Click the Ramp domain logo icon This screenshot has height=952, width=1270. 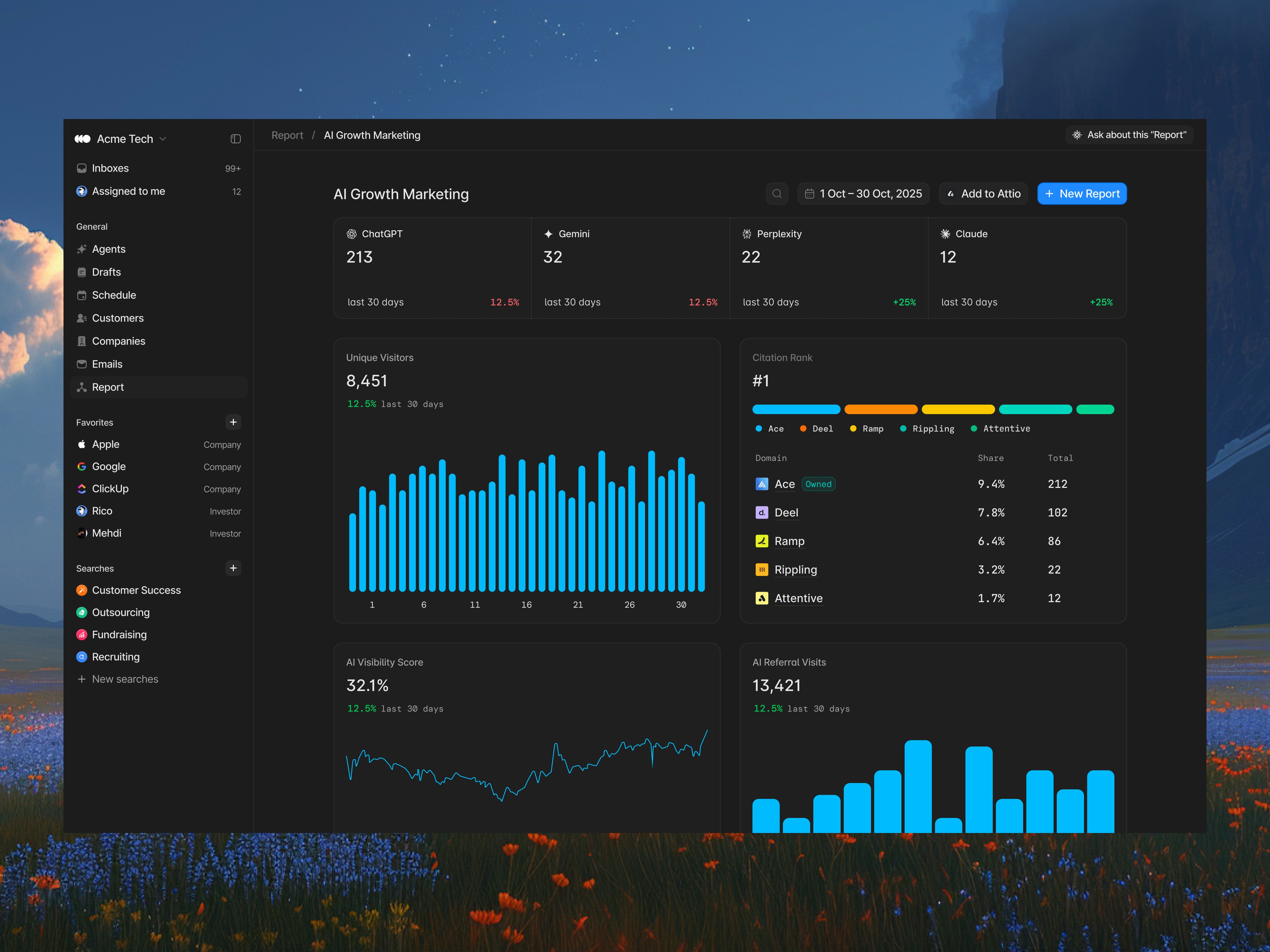click(x=762, y=541)
